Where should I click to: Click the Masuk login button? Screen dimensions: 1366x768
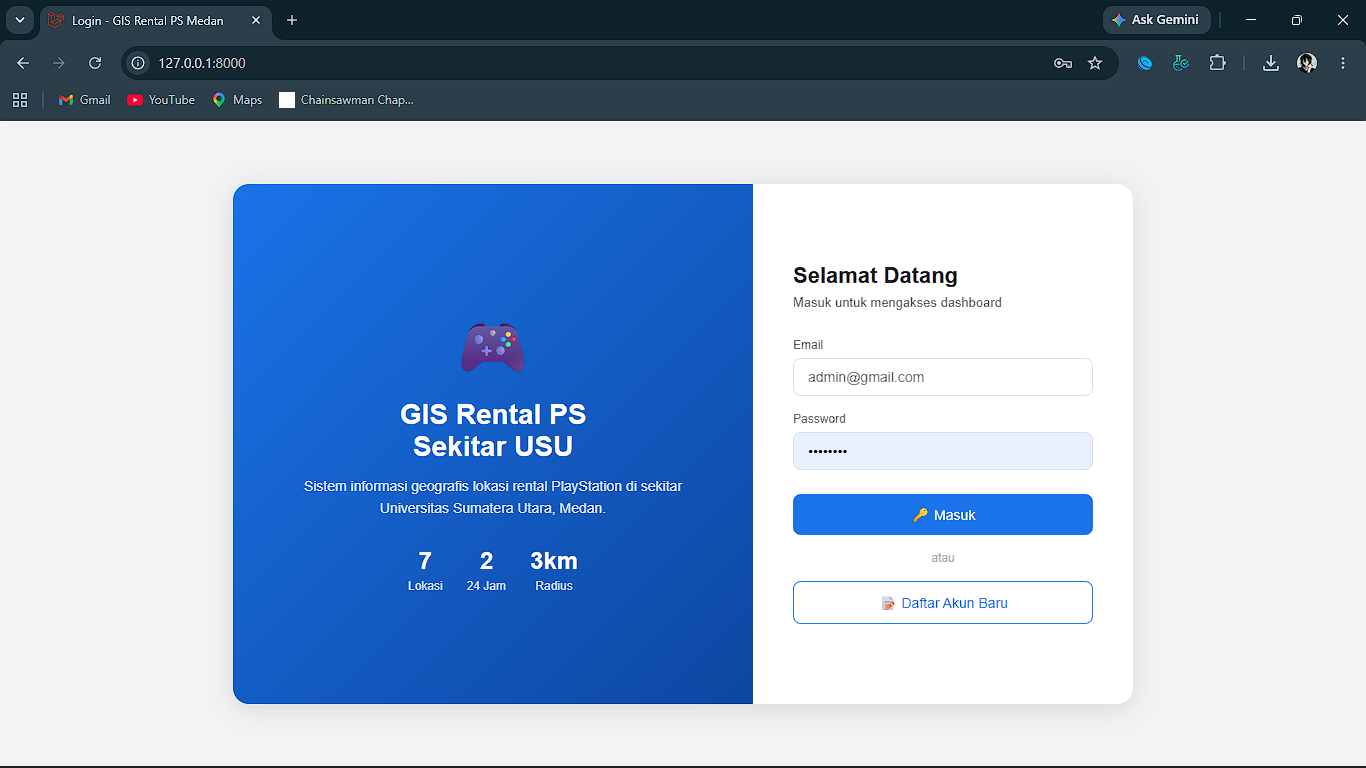coord(943,515)
